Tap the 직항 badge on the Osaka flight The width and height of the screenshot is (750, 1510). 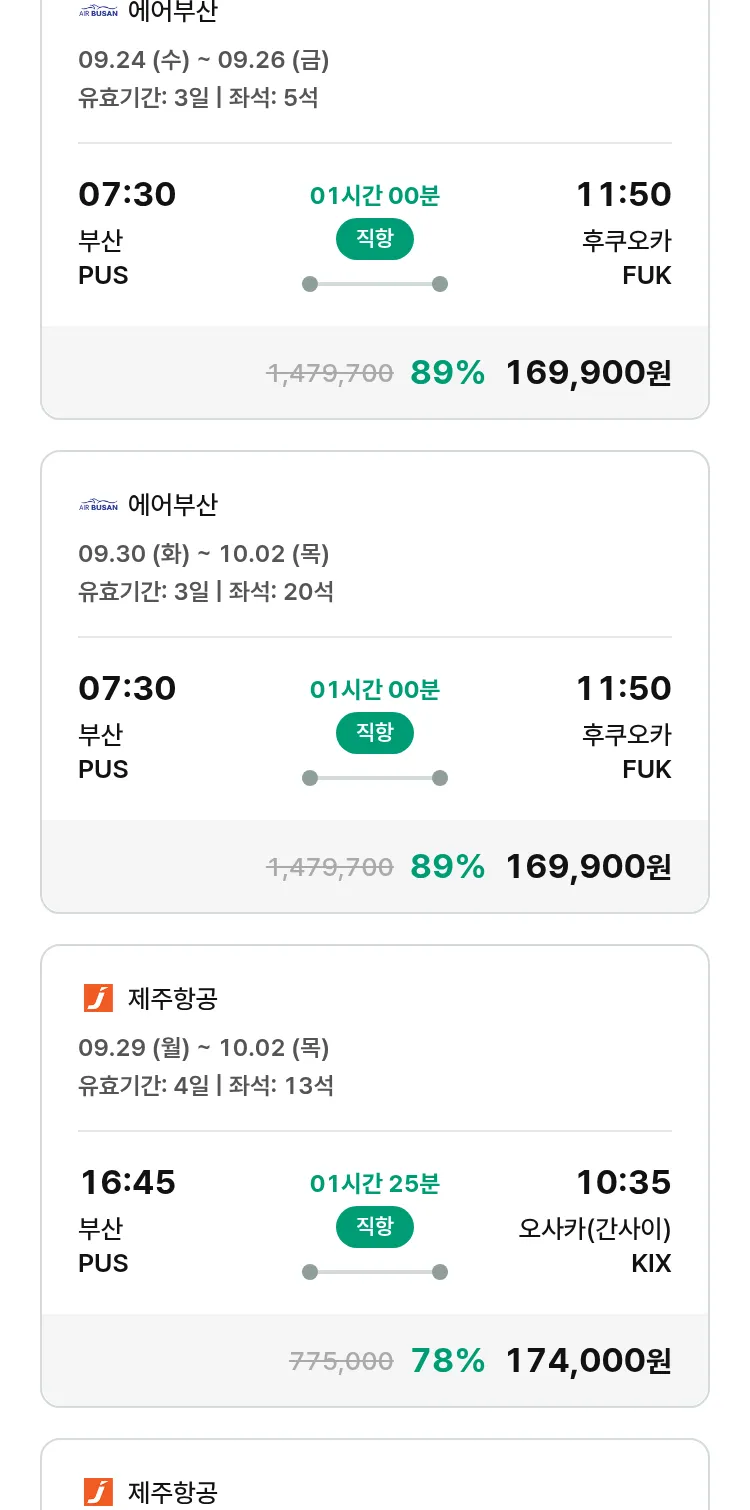coord(374,1227)
